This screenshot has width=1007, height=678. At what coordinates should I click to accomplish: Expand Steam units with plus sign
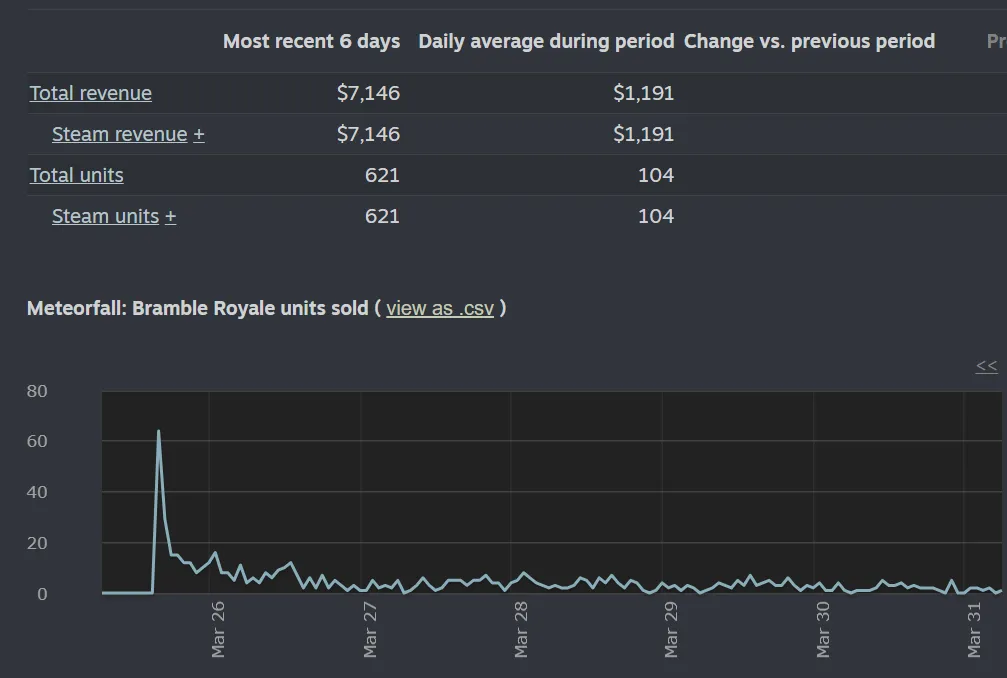tap(170, 216)
